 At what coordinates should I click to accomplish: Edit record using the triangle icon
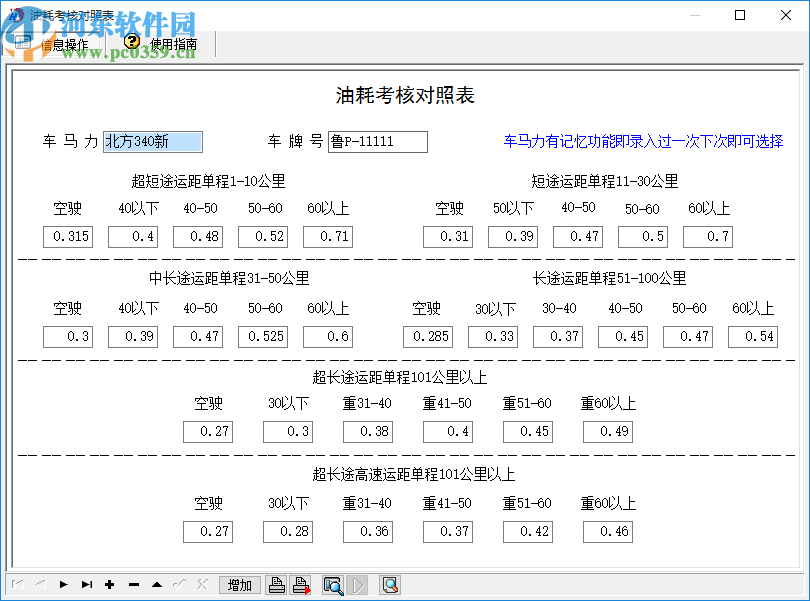pos(157,585)
